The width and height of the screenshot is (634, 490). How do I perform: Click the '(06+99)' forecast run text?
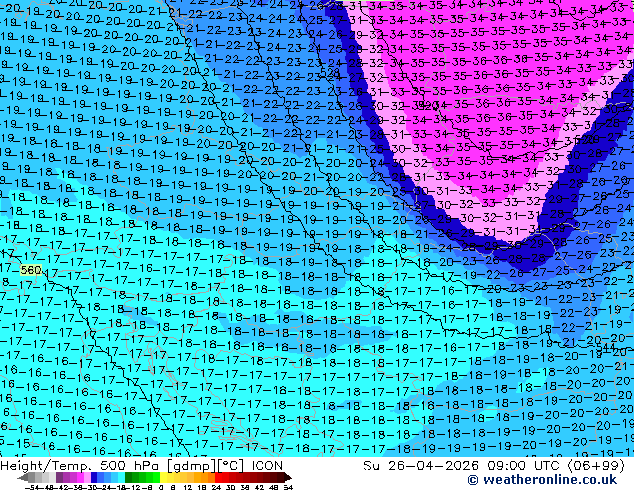(x=596, y=466)
